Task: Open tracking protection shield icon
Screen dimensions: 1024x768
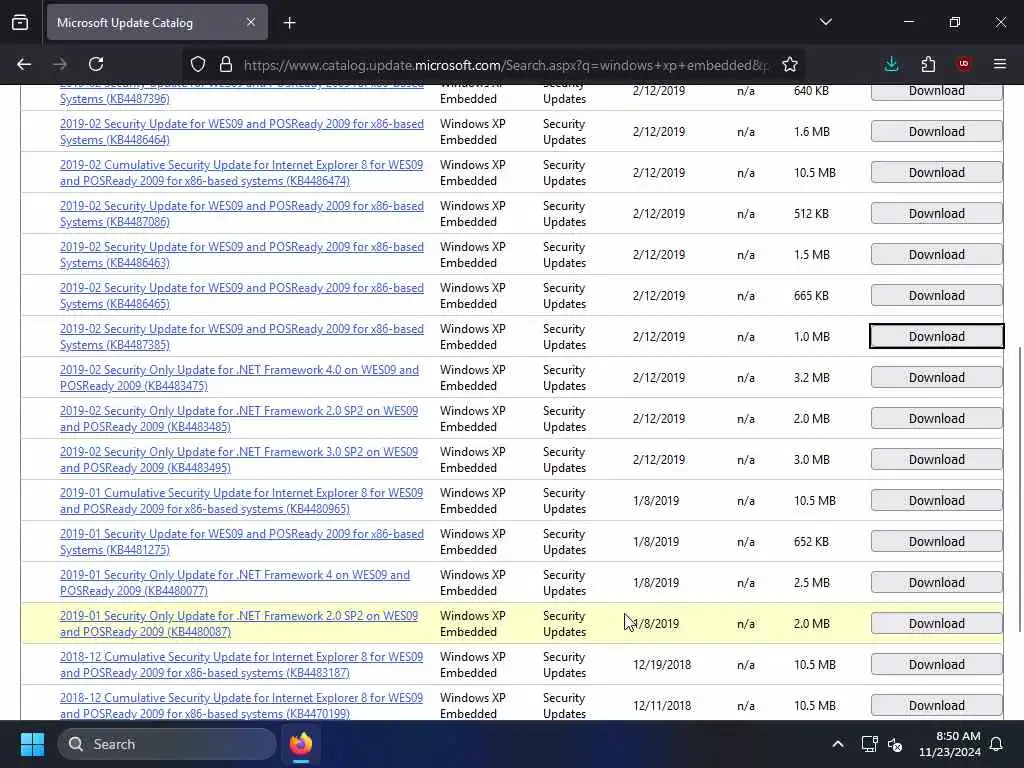Action: 198,64
